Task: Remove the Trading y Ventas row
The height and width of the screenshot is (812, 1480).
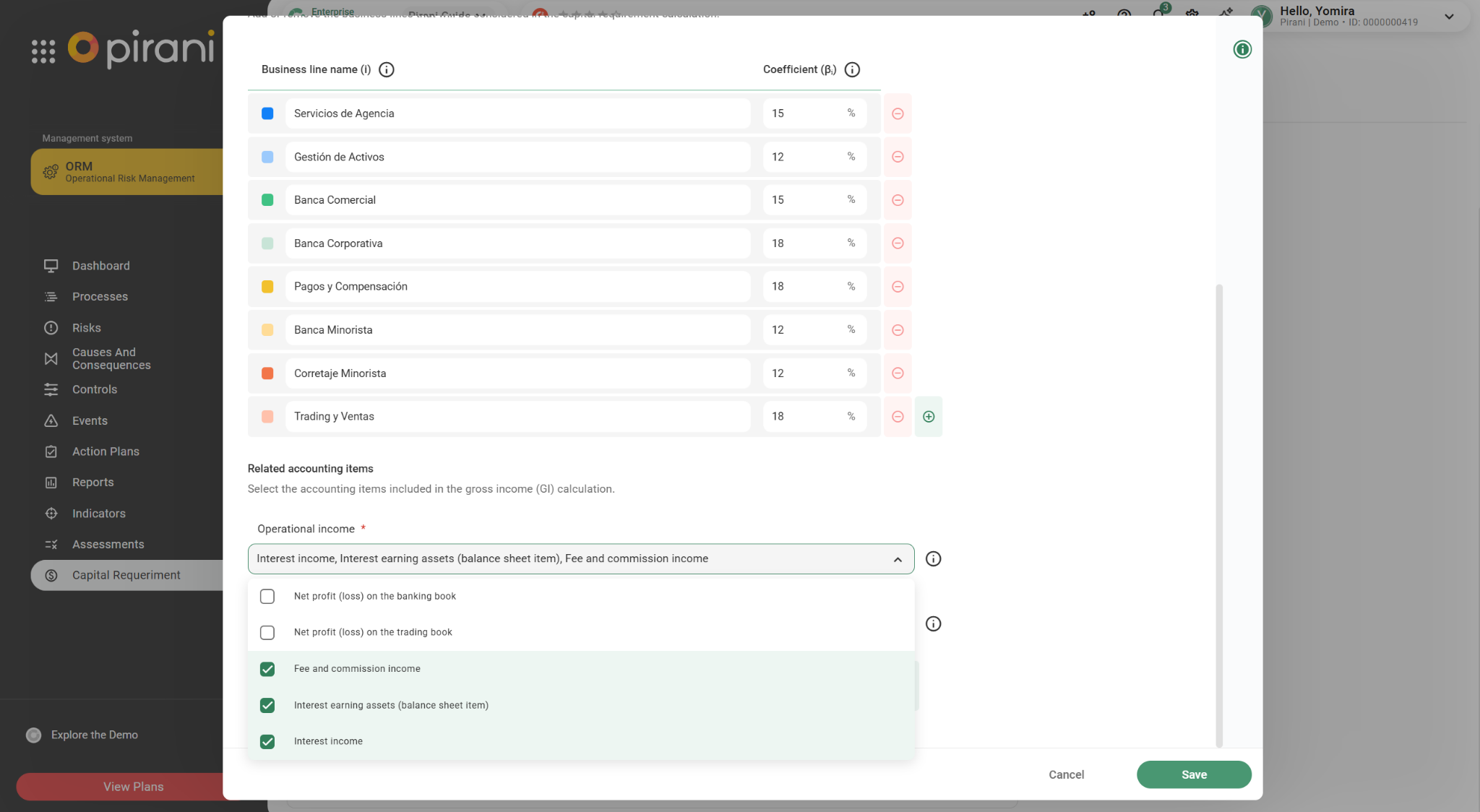Action: coord(898,417)
